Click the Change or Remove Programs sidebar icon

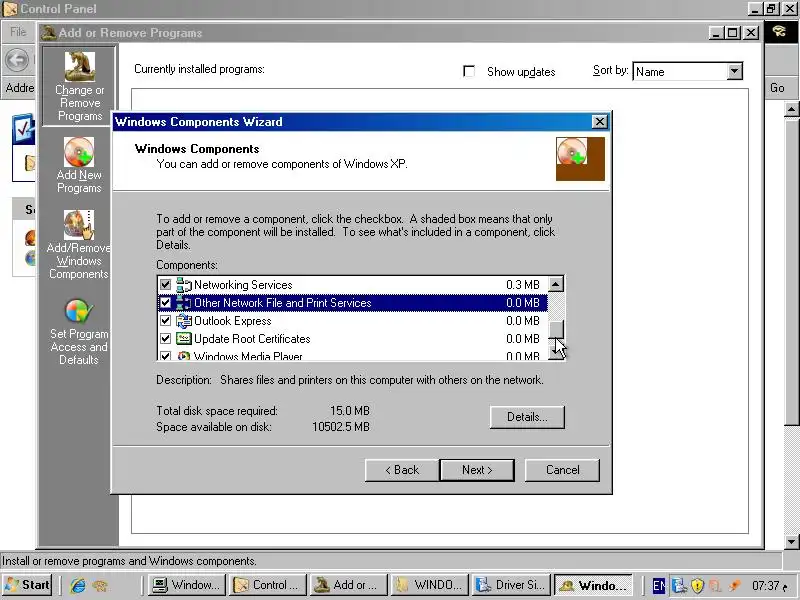coord(80,66)
